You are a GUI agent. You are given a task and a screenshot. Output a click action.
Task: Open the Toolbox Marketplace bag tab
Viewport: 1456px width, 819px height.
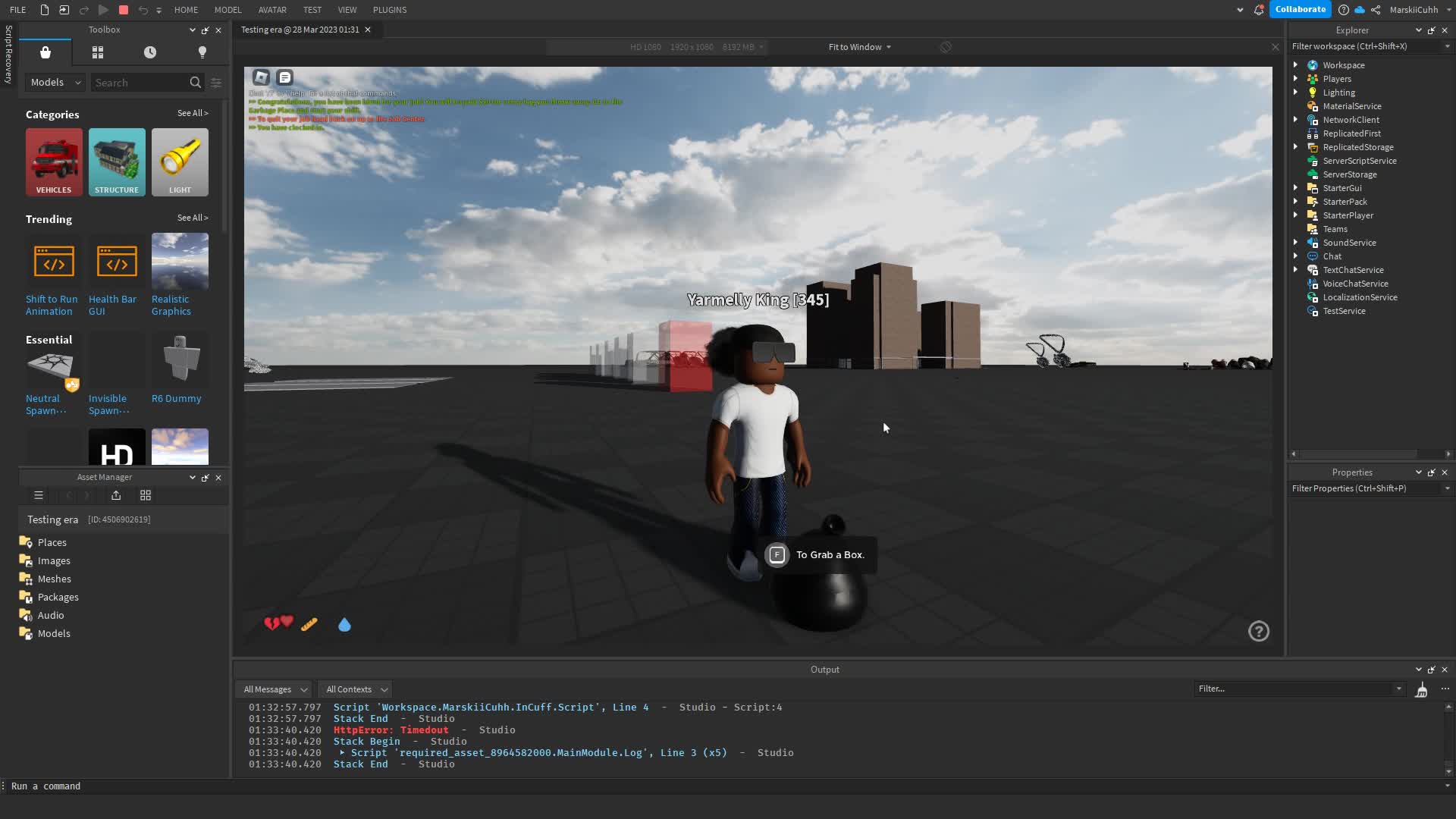coord(45,52)
